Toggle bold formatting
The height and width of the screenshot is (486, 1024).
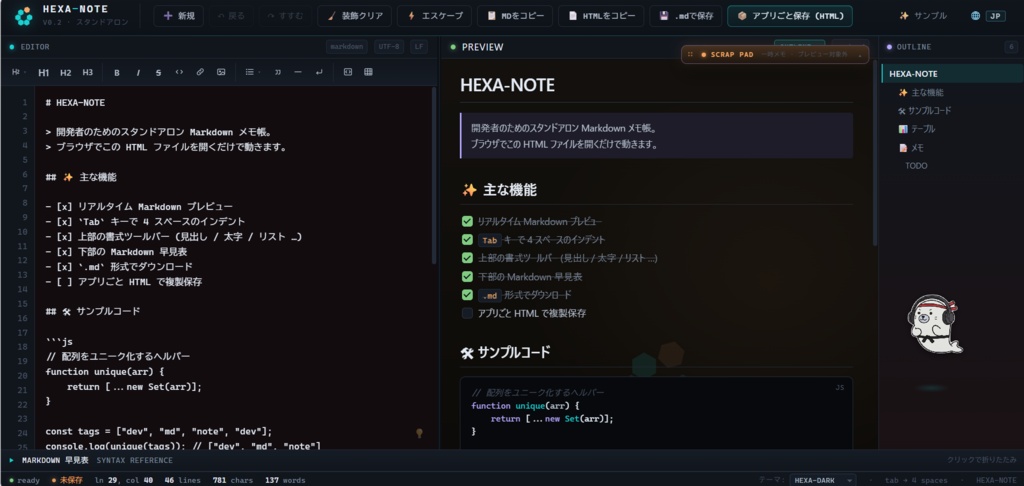tap(117, 73)
